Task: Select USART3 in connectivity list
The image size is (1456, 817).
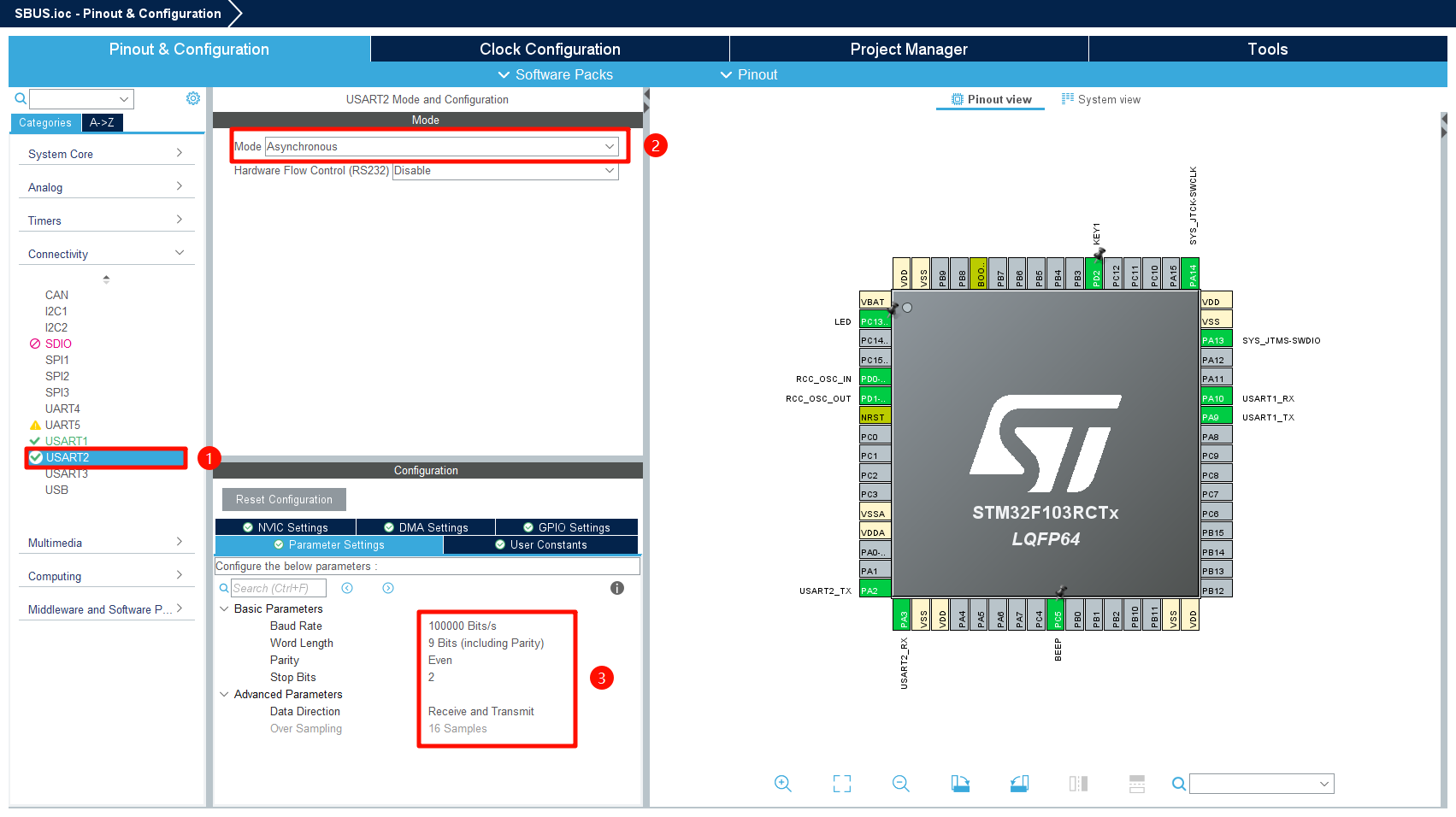Action: point(66,473)
